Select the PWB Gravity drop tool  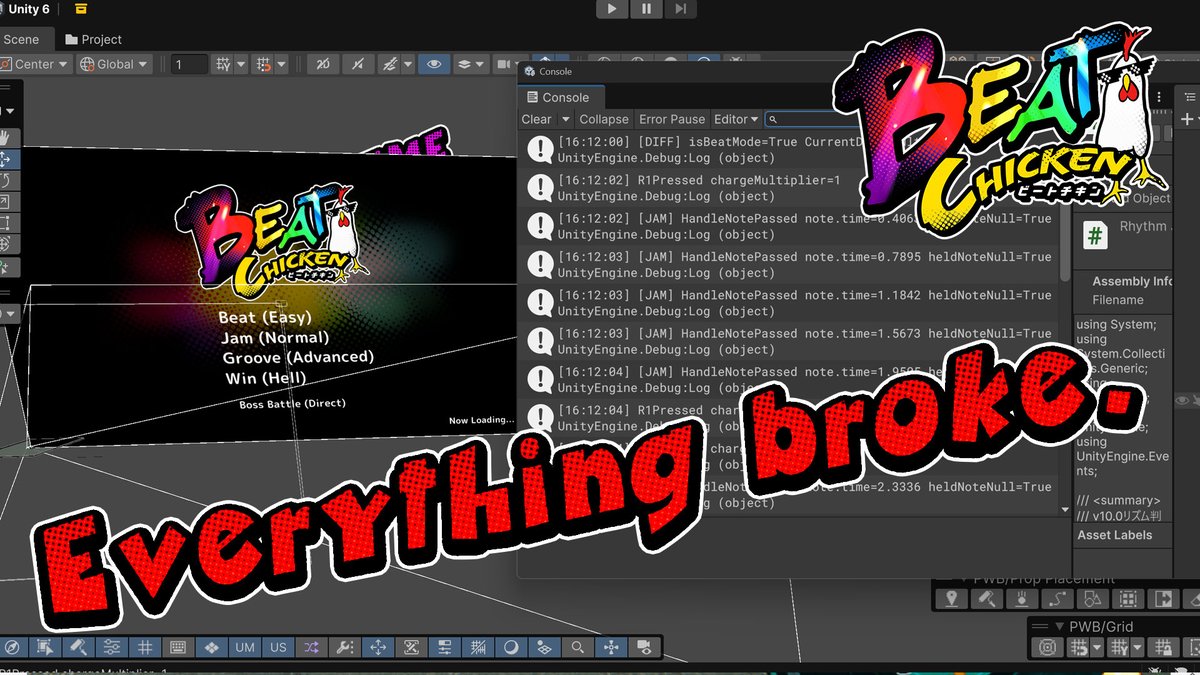(x=1021, y=598)
